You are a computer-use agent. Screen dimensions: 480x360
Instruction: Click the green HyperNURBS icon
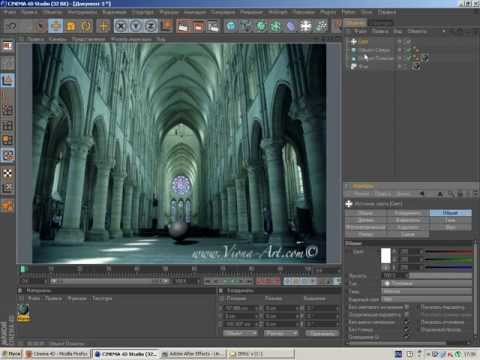pyautogui.click(x=261, y=26)
